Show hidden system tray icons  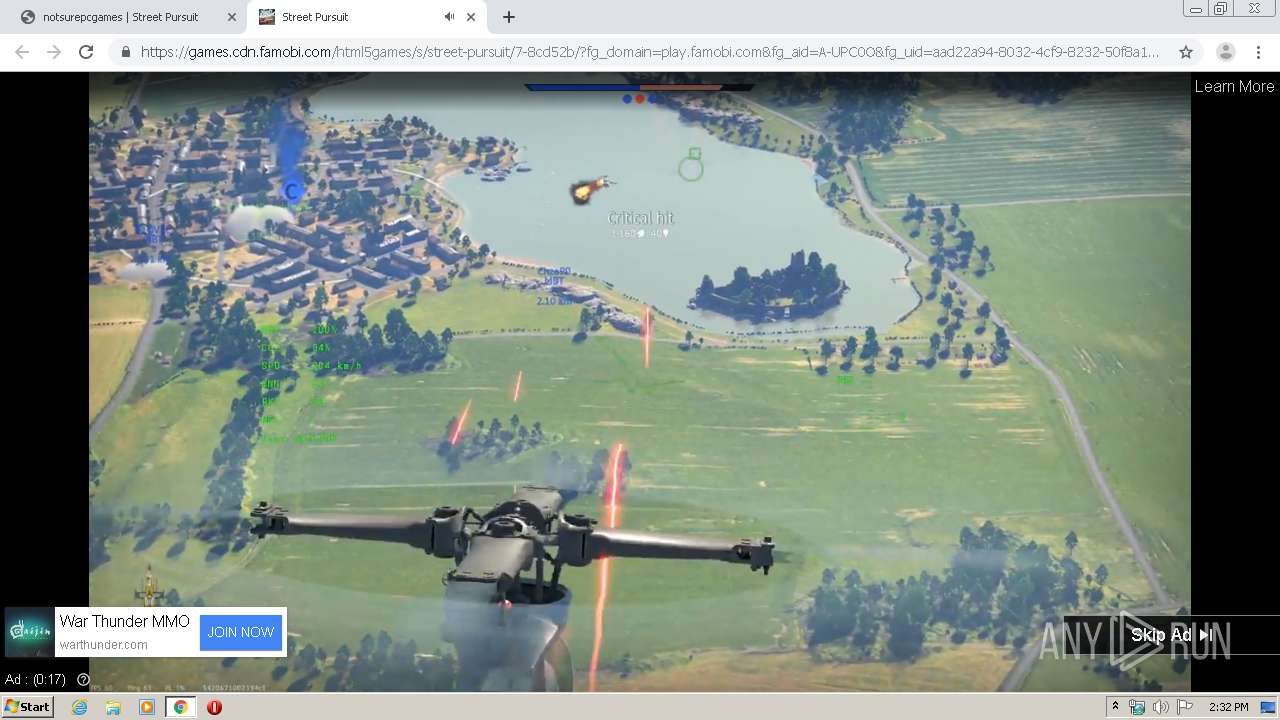point(1116,707)
